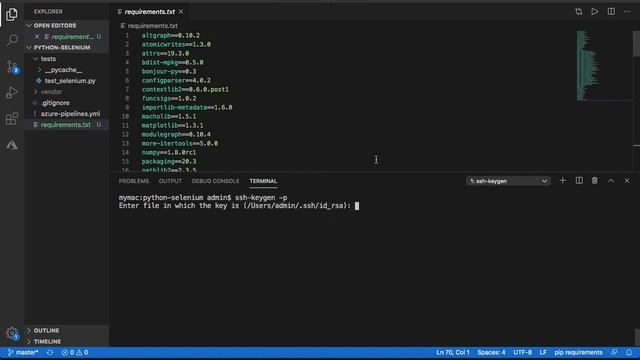The width and height of the screenshot is (640, 360).
Task: Open the Source Control view
Action: [x=12, y=67]
